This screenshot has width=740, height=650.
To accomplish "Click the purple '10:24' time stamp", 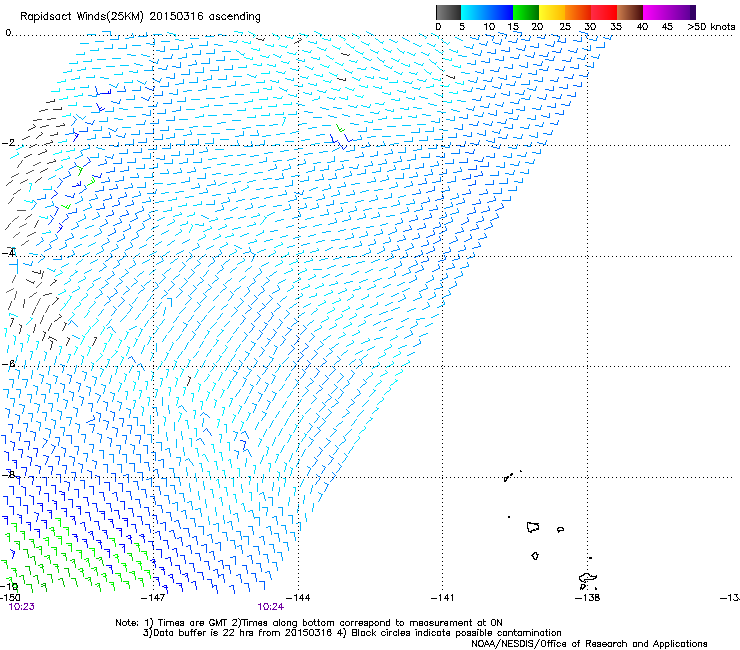I will 270,607.
